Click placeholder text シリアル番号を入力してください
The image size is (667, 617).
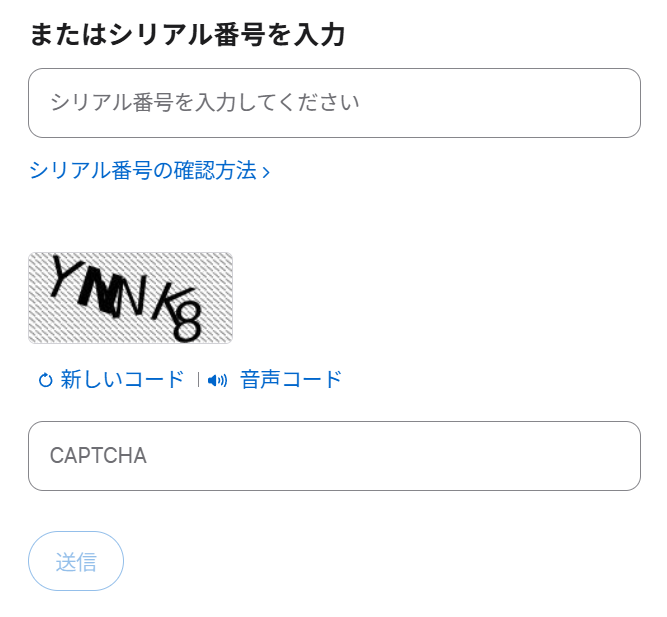[x=204, y=103]
